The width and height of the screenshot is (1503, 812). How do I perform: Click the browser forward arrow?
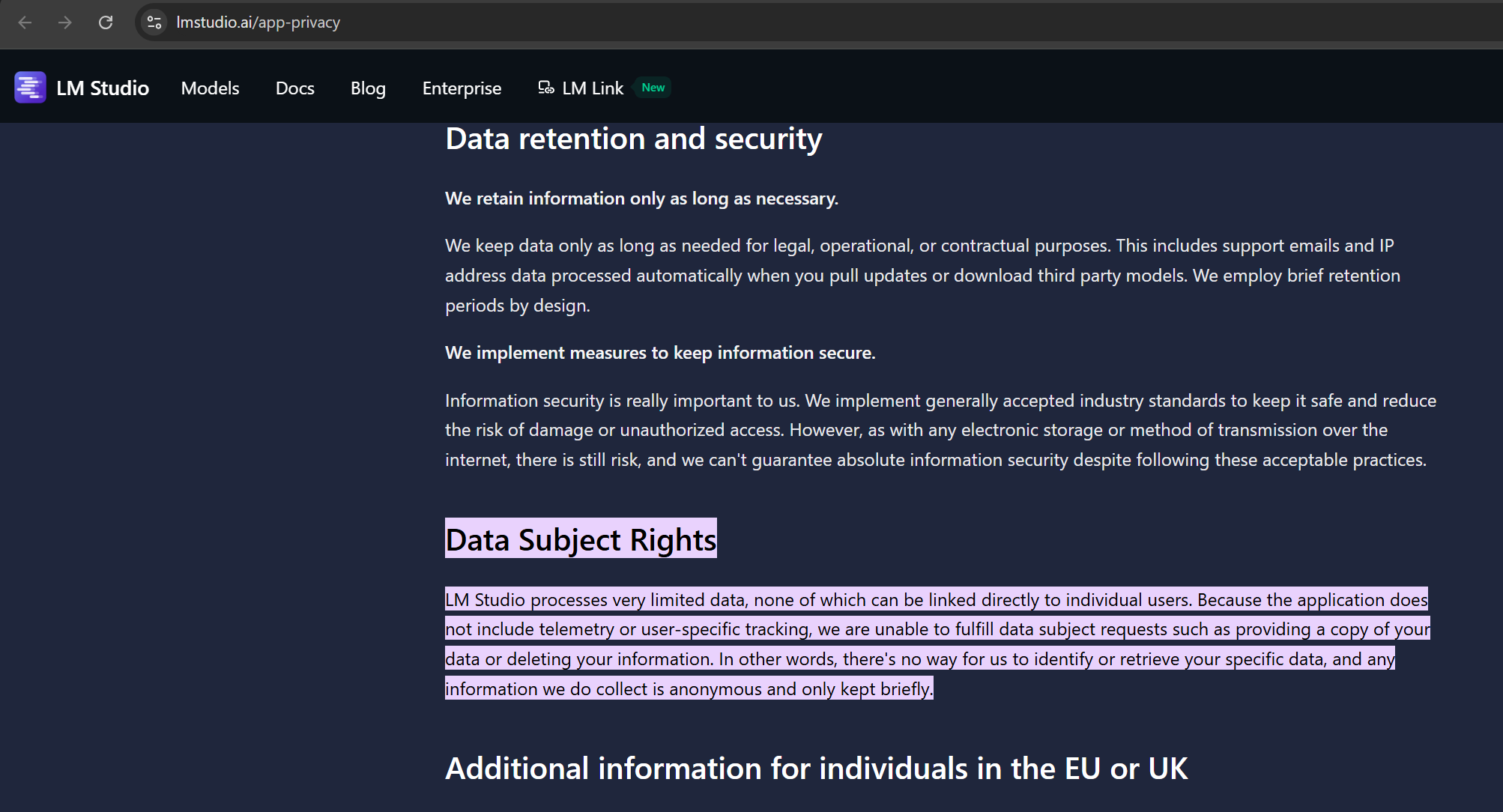(65, 22)
